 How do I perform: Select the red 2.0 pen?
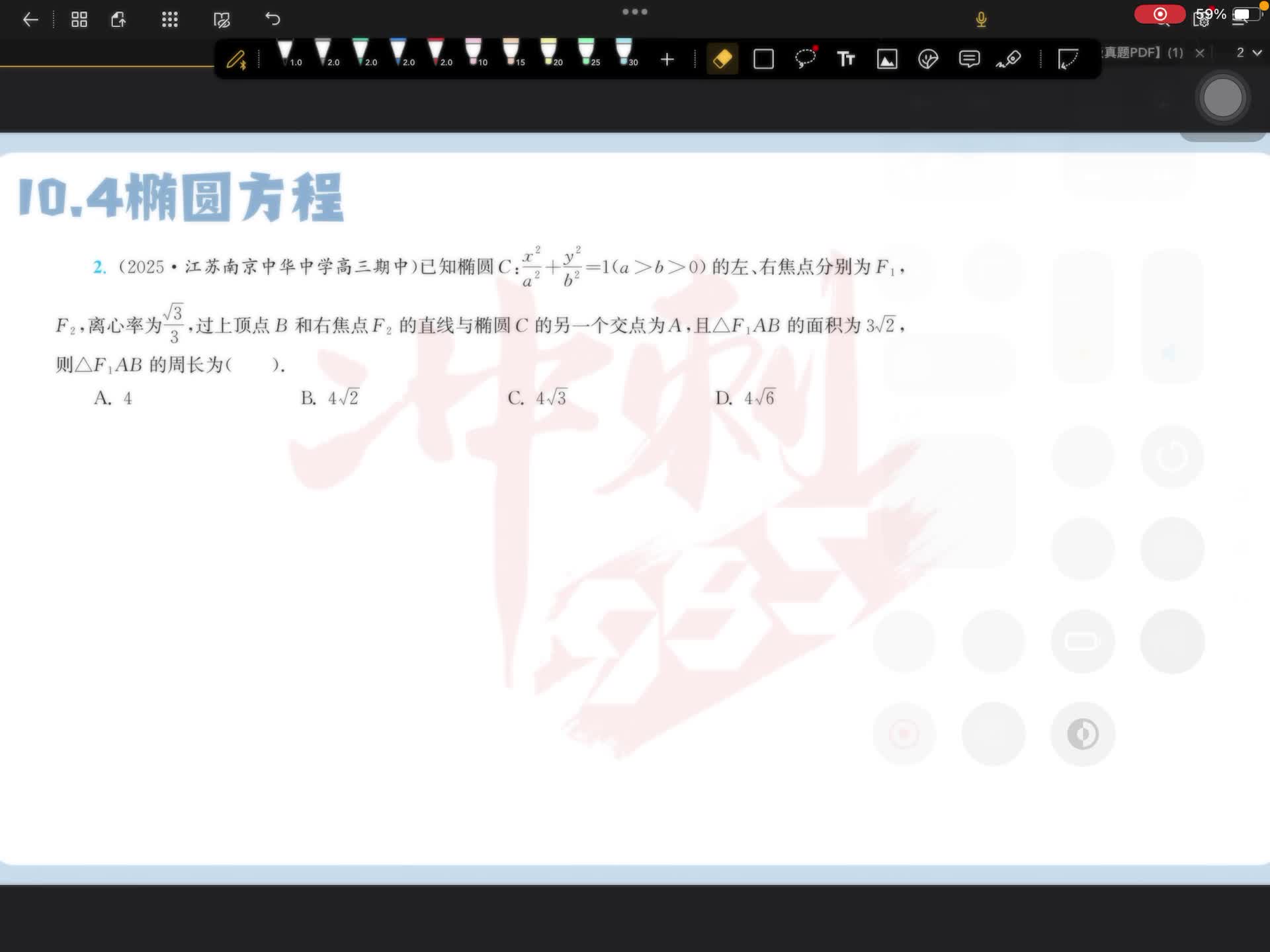(x=436, y=53)
